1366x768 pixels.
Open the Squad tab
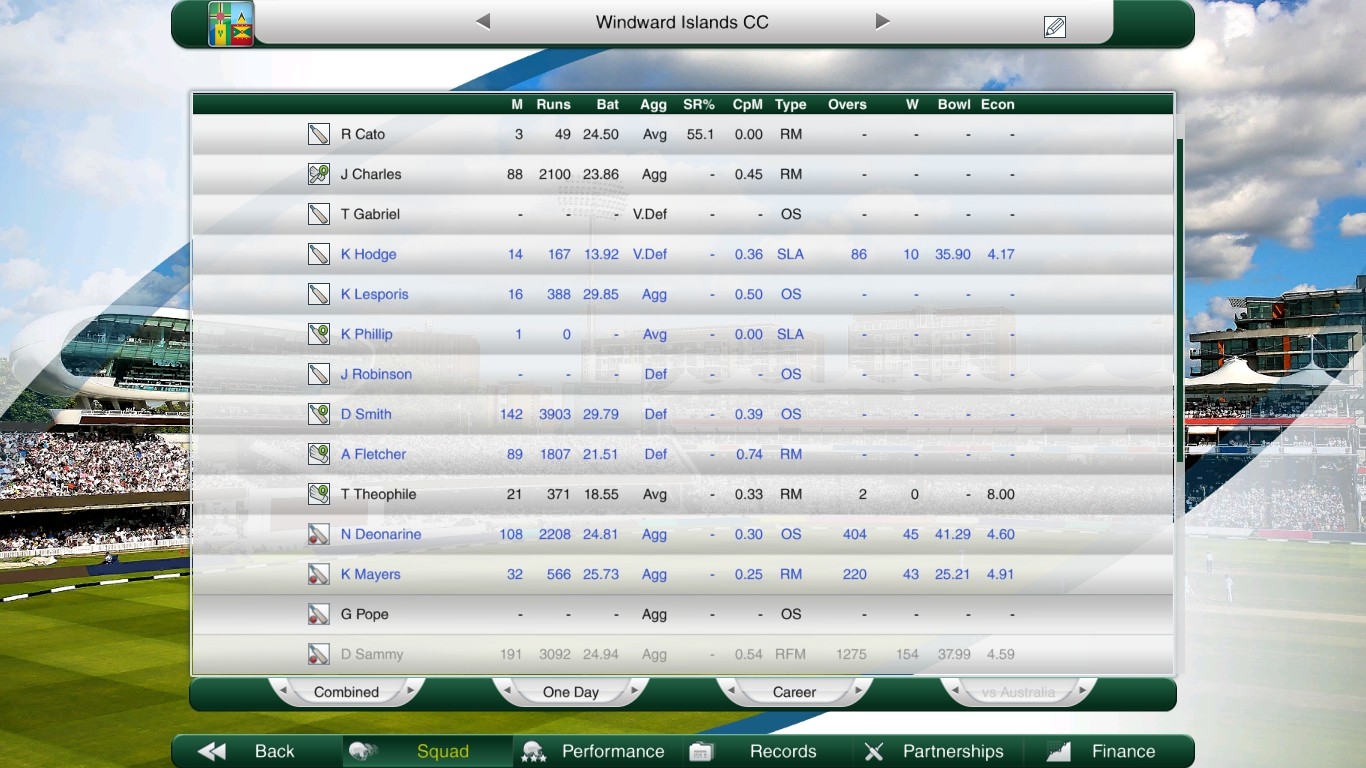427,752
